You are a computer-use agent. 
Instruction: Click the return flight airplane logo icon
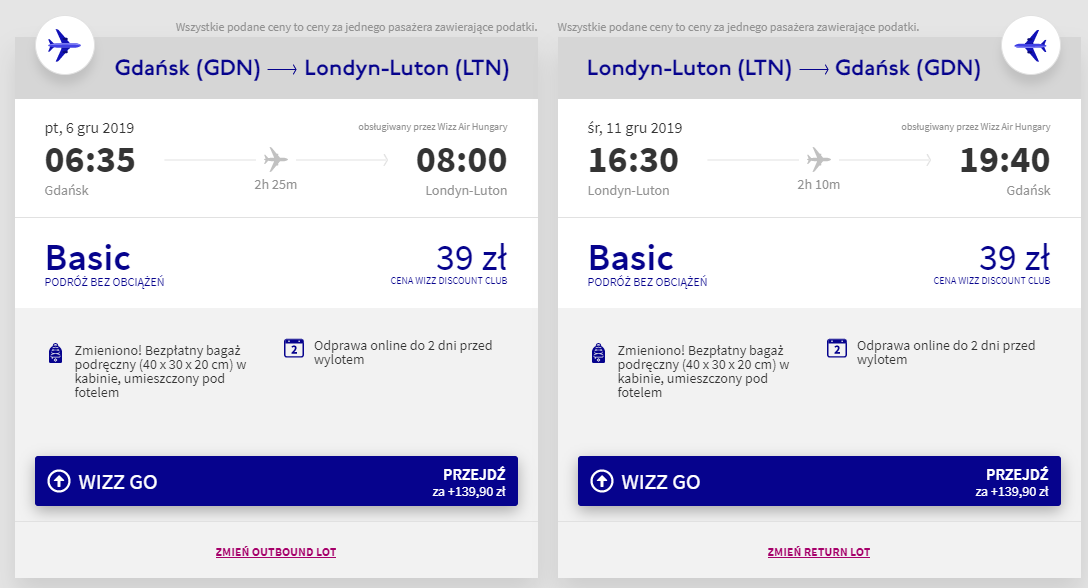[x=1031, y=45]
